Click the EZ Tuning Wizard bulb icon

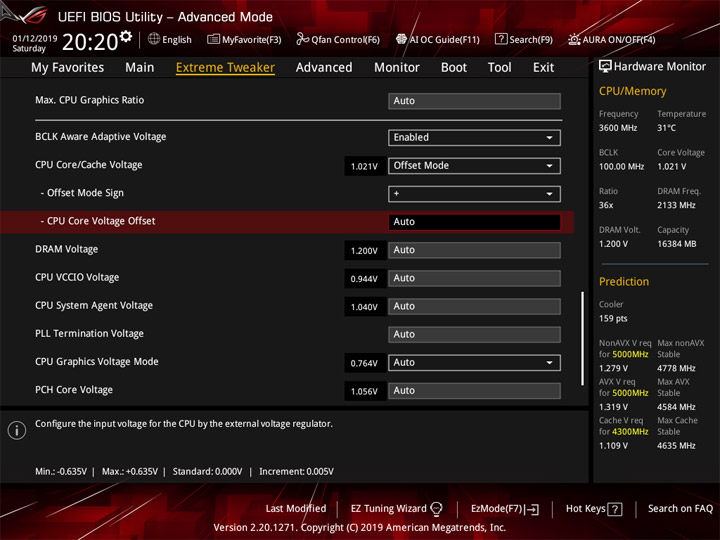(x=436, y=508)
